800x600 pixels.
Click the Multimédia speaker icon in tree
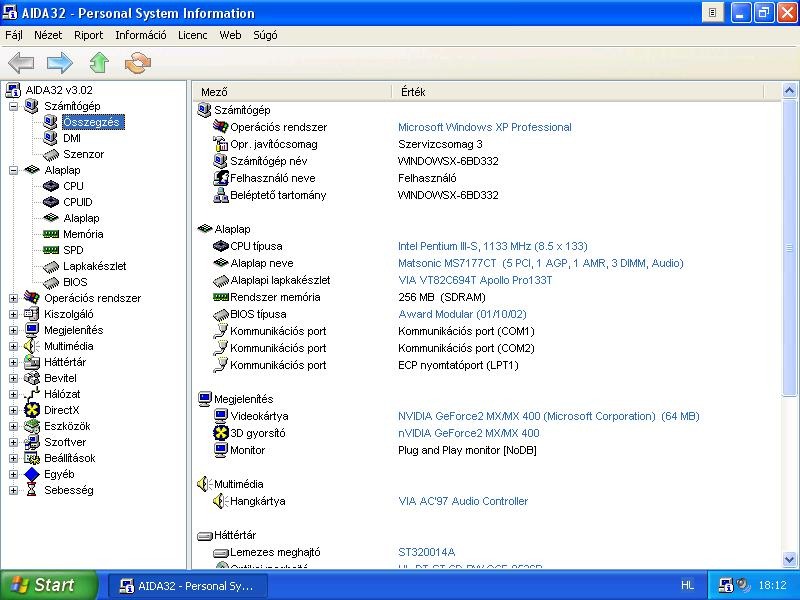click(32, 346)
